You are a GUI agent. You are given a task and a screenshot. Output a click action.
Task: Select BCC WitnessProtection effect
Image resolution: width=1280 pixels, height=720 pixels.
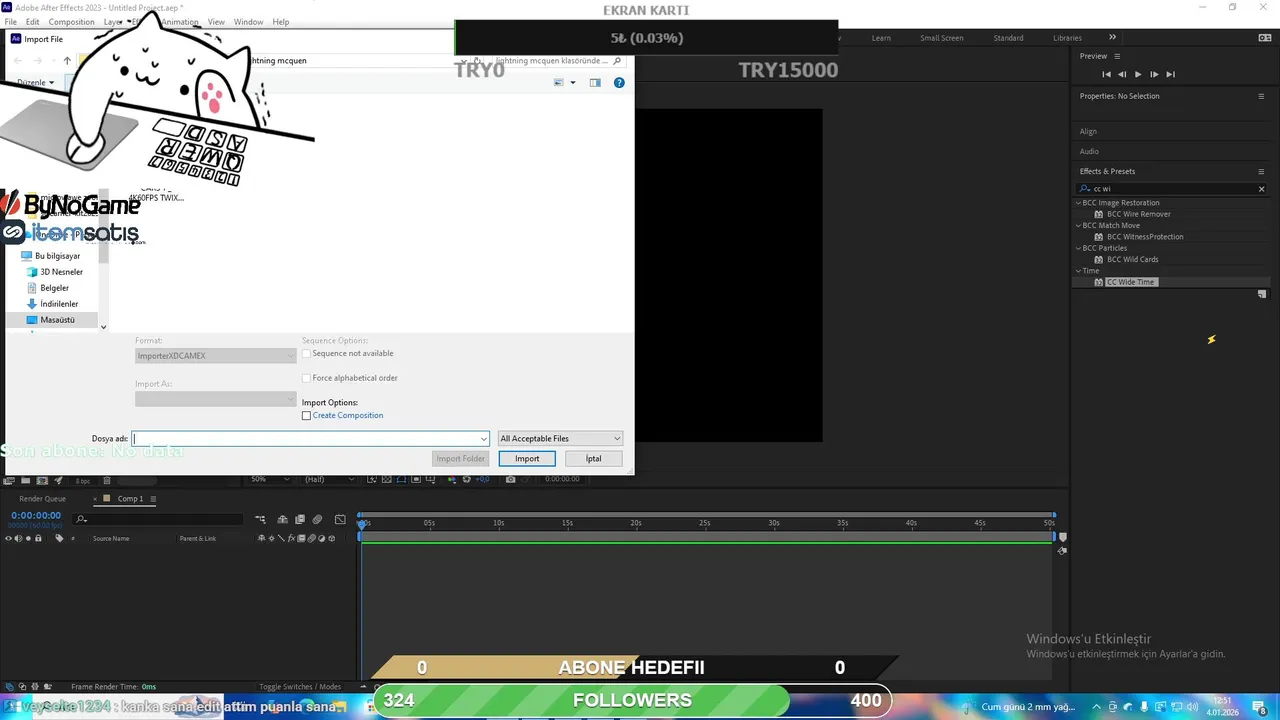click(x=1145, y=237)
